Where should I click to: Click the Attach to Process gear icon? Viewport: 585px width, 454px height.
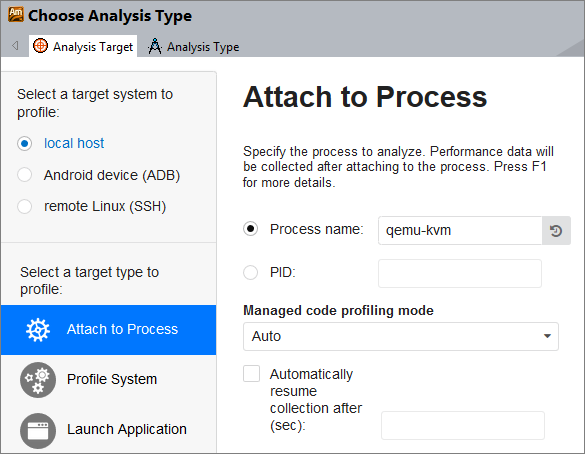pyautogui.click(x=38, y=330)
